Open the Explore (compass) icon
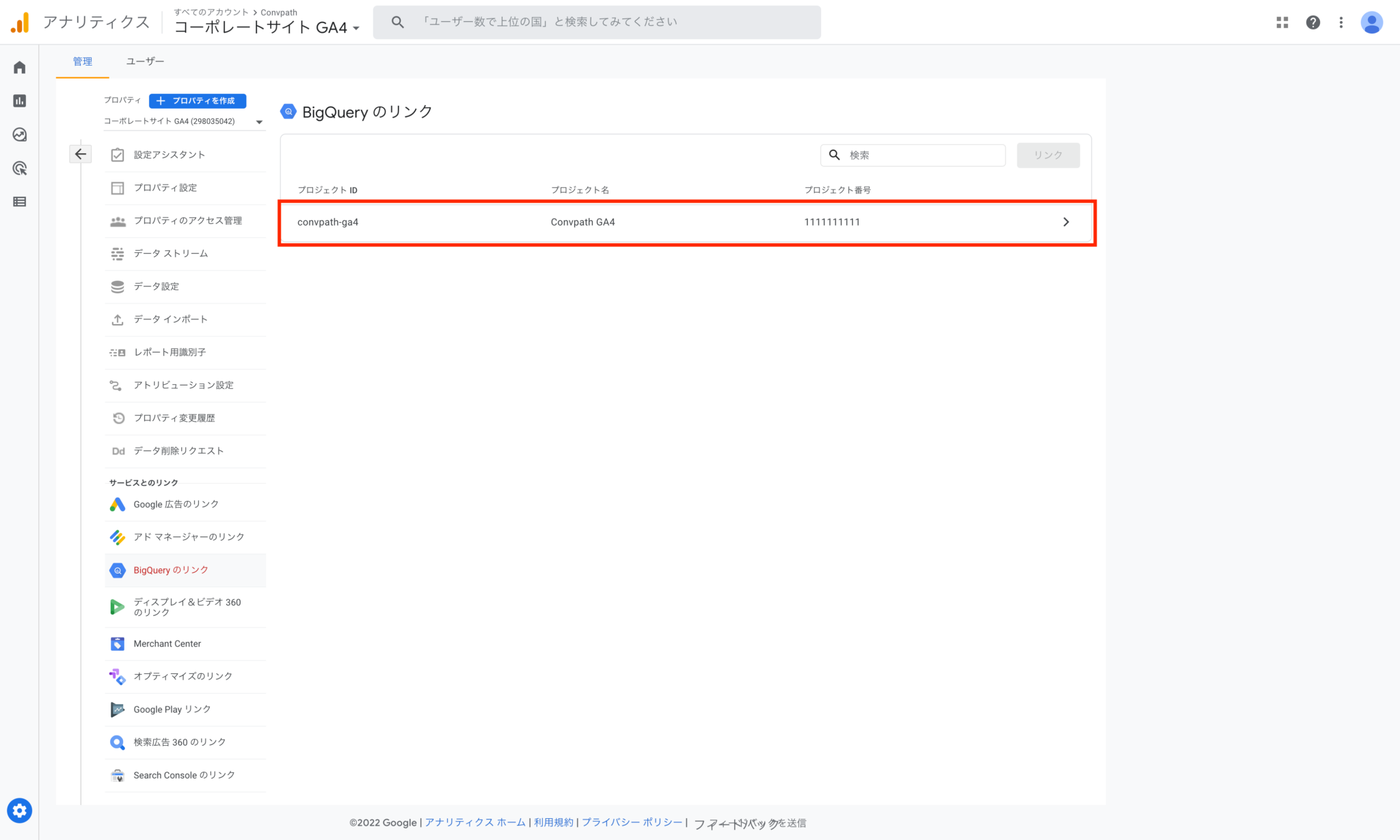The width and height of the screenshot is (1400, 840). click(19, 135)
